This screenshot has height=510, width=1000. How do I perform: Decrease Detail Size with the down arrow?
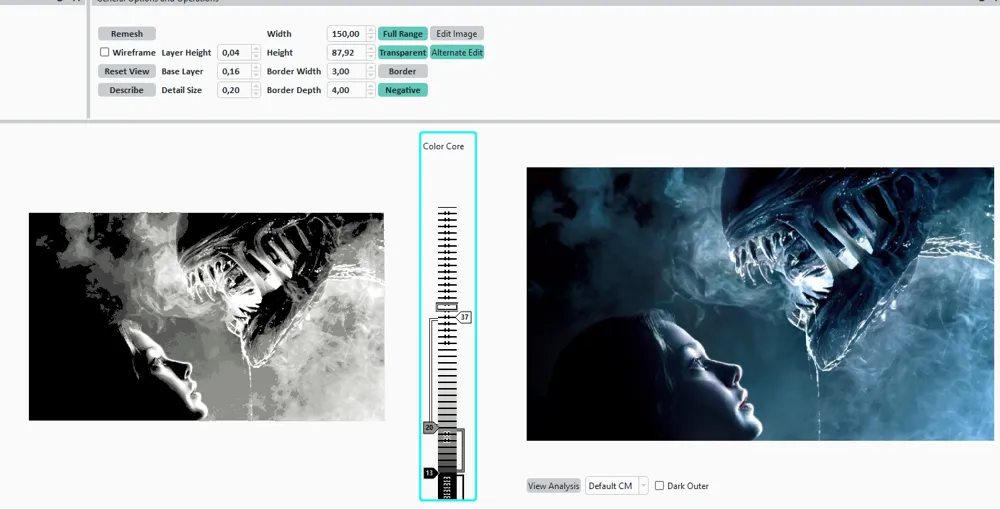(256, 94)
